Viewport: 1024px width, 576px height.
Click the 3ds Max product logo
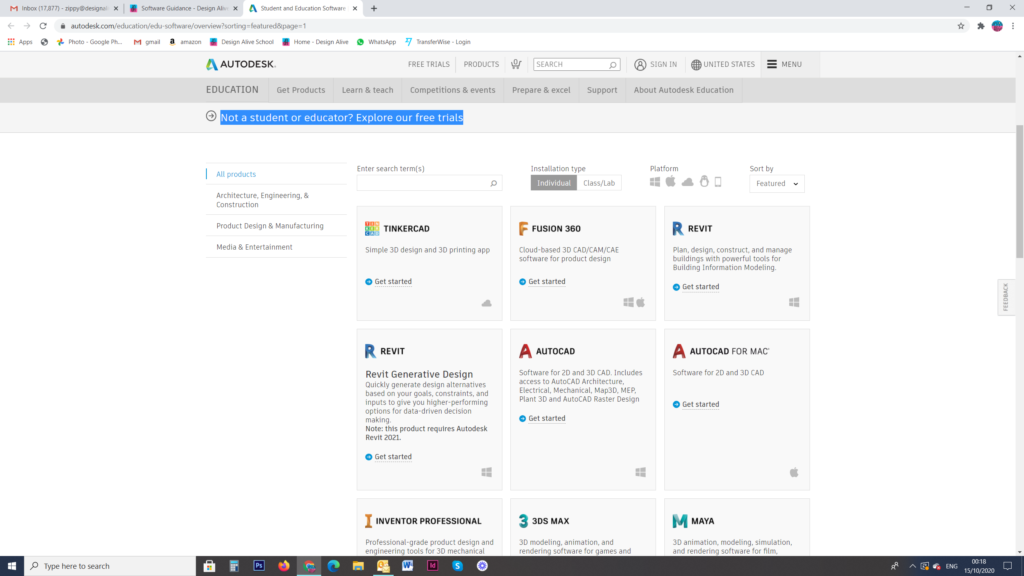(x=523, y=521)
